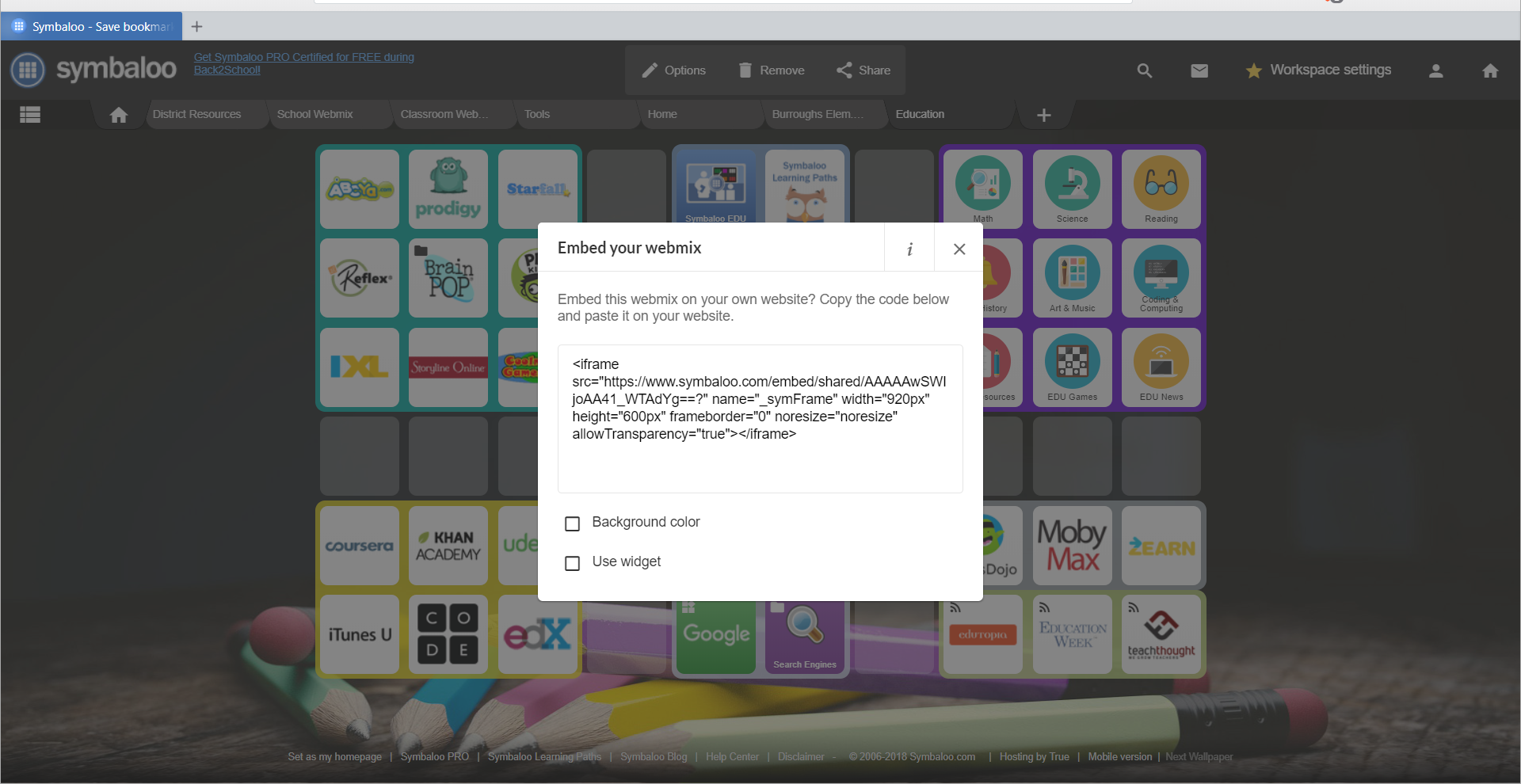This screenshot has height=784, width=1521.
Task: Open the Education Week feed tile
Action: point(1073,634)
